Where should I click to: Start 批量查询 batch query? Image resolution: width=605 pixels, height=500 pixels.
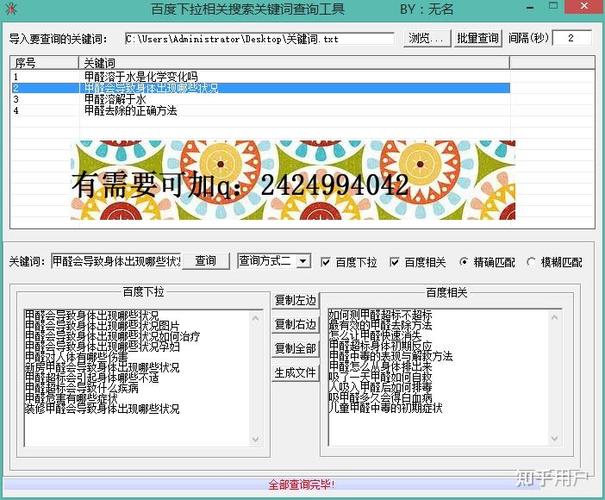pyautogui.click(x=478, y=38)
